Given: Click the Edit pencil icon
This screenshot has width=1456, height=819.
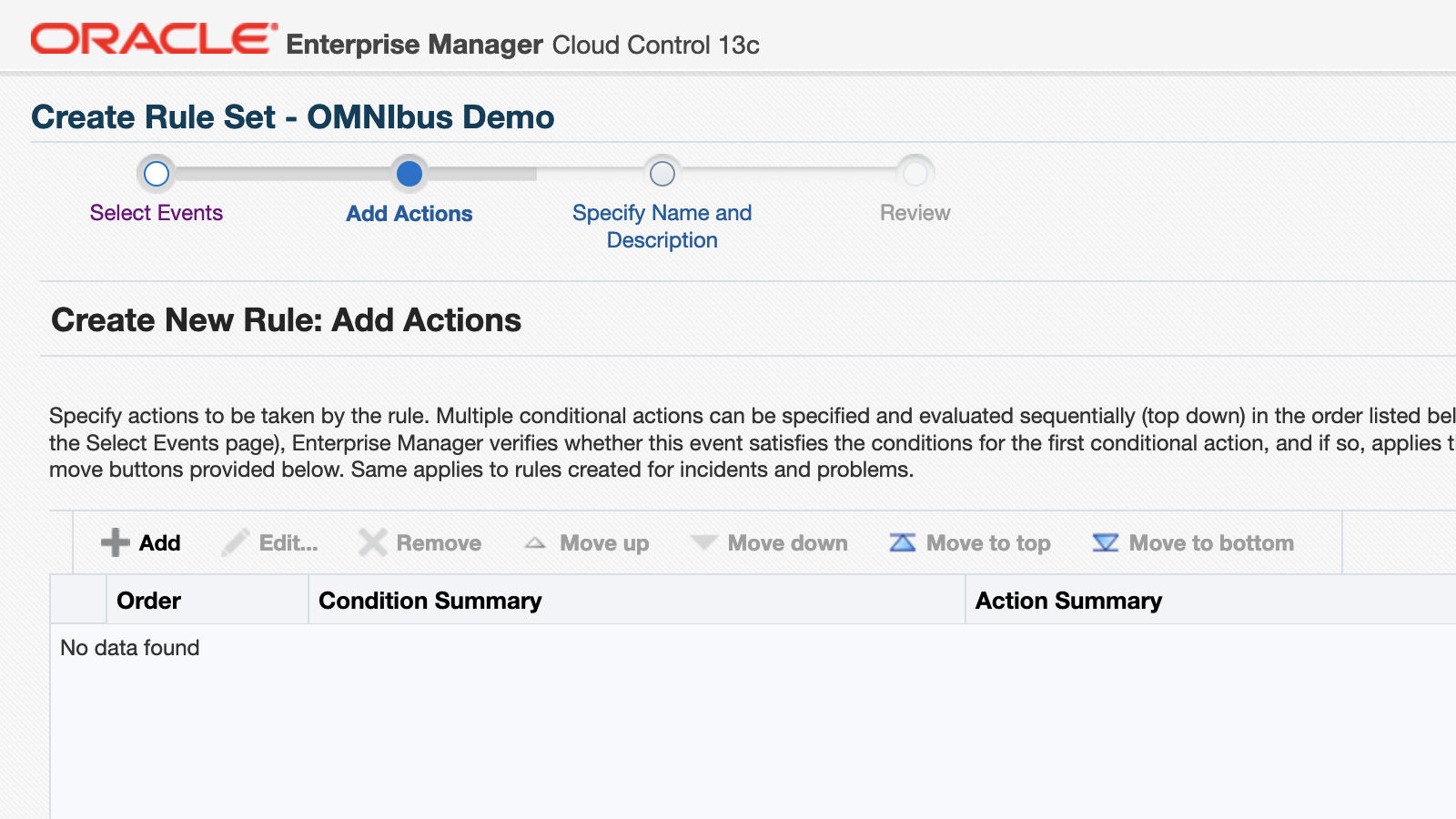Looking at the screenshot, I should pyautogui.click(x=235, y=542).
